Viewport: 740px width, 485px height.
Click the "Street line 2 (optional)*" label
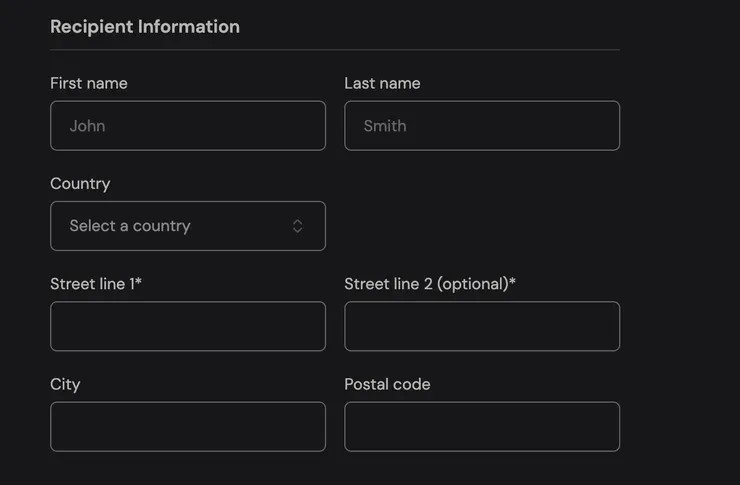coord(430,284)
